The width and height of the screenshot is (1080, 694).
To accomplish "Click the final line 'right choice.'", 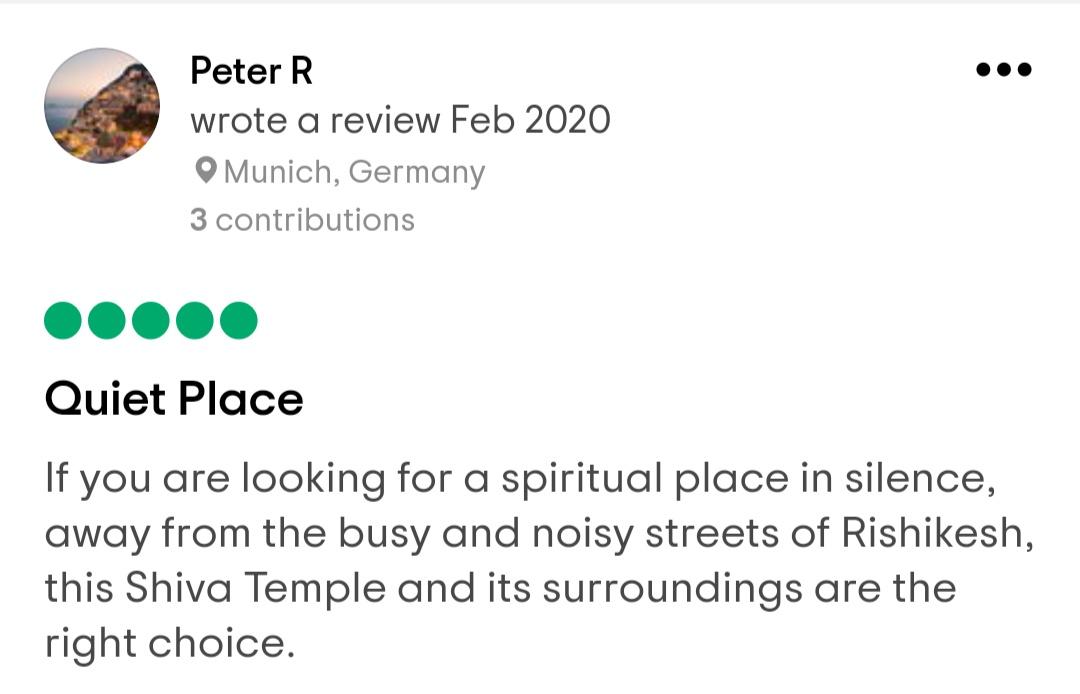I will click(169, 644).
